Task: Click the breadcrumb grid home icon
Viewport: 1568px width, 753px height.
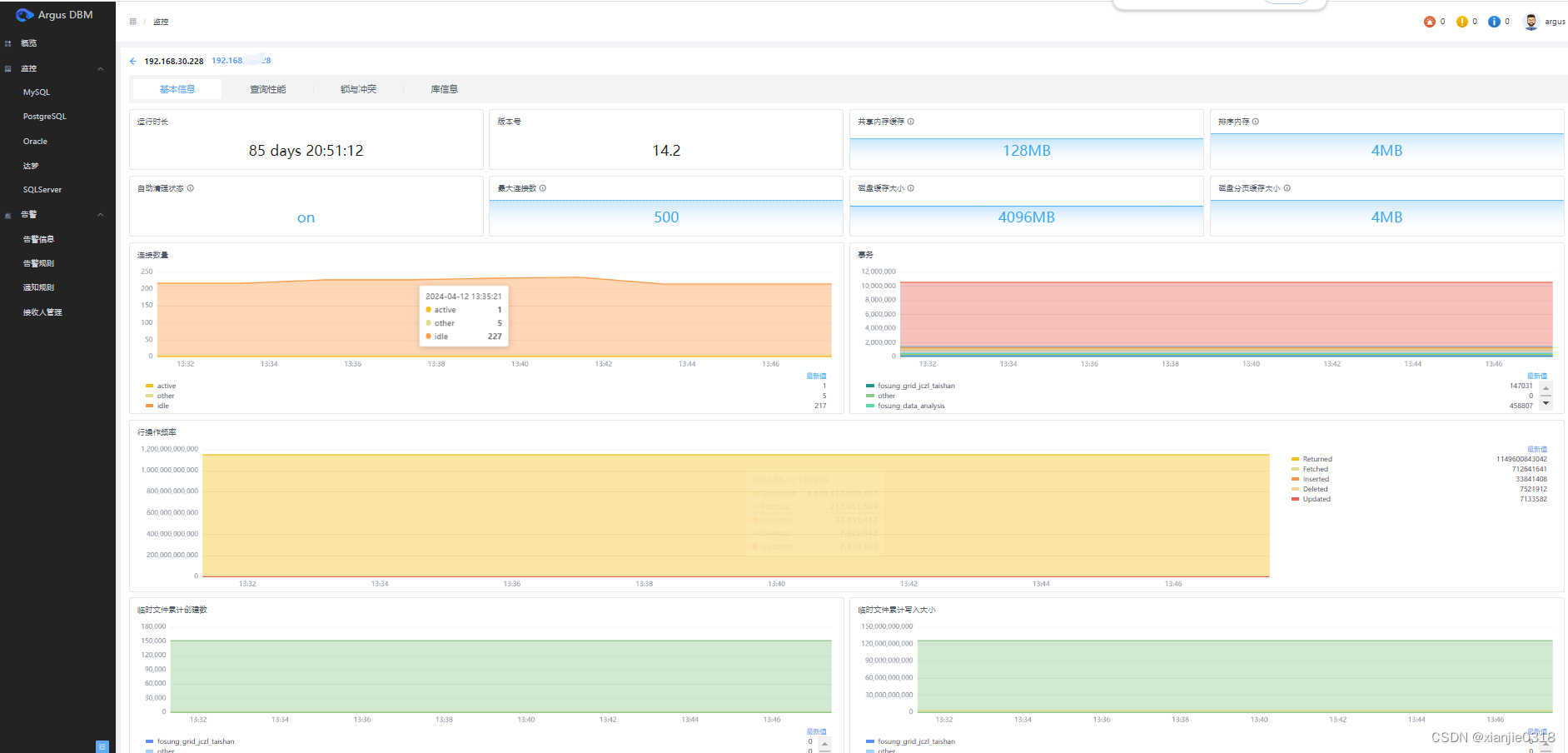Action: click(133, 22)
